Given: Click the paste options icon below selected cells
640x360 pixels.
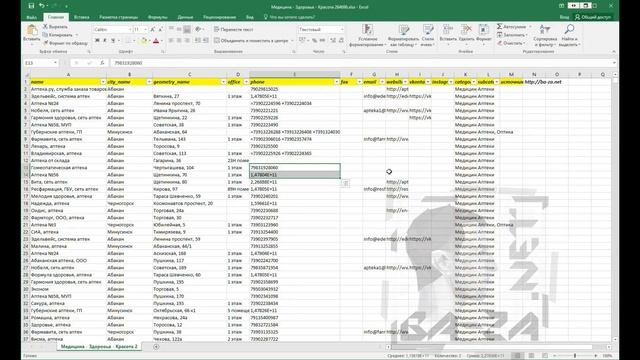Looking at the screenshot, I should pyautogui.click(x=345, y=183).
